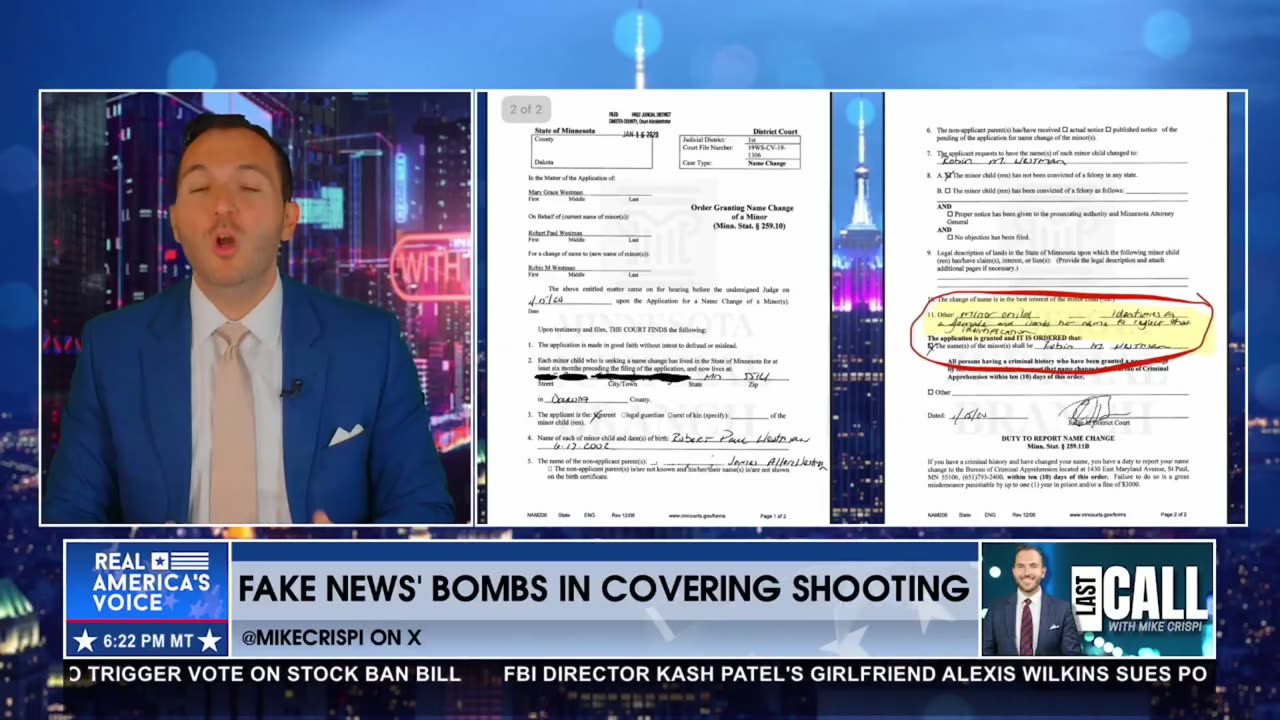The image size is (1280, 720).
Task: Click the star left of 6:22 PM MT
Action: point(85,641)
